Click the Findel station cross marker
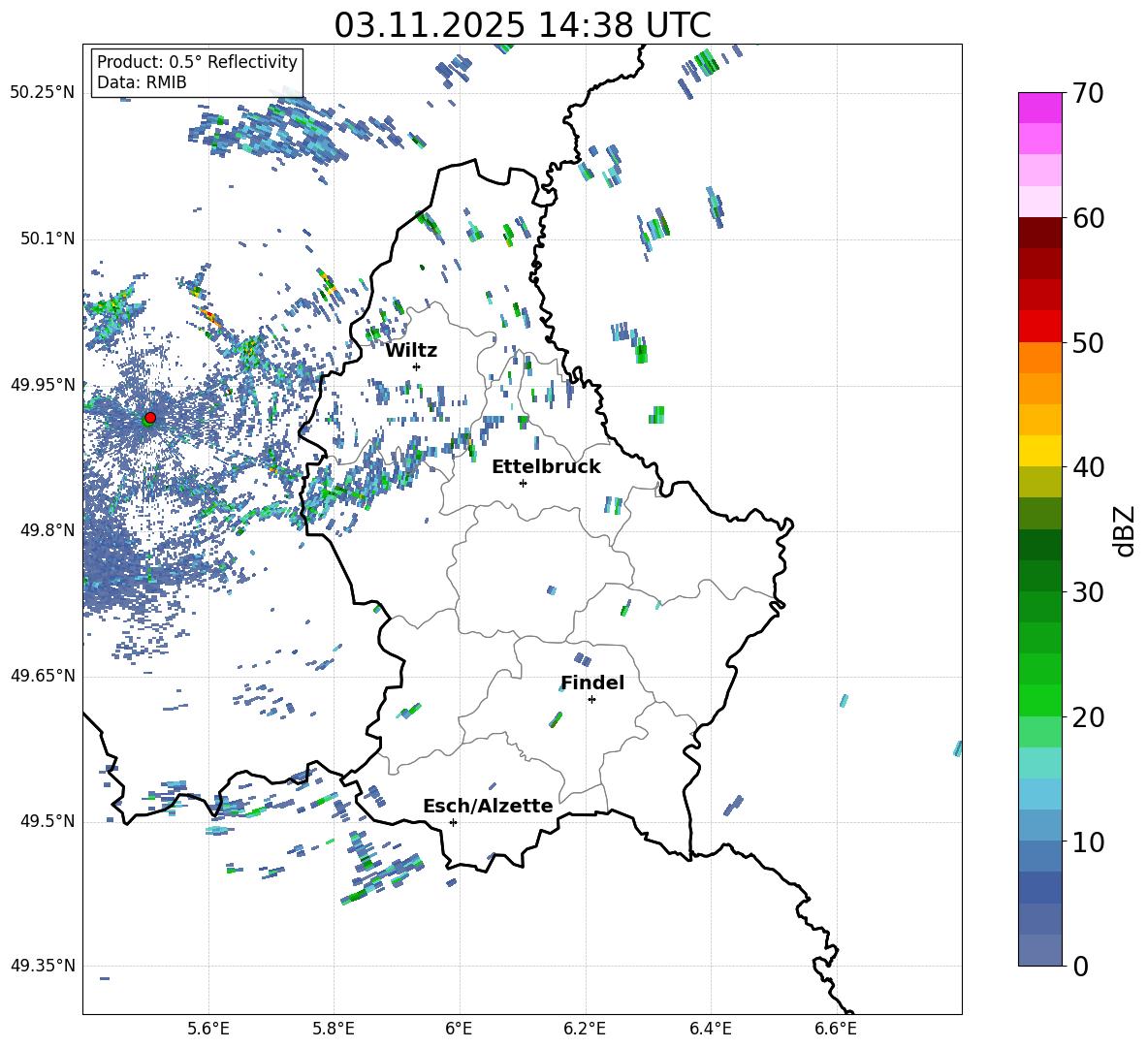This screenshot has height=1048, width=1148. pyautogui.click(x=591, y=699)
